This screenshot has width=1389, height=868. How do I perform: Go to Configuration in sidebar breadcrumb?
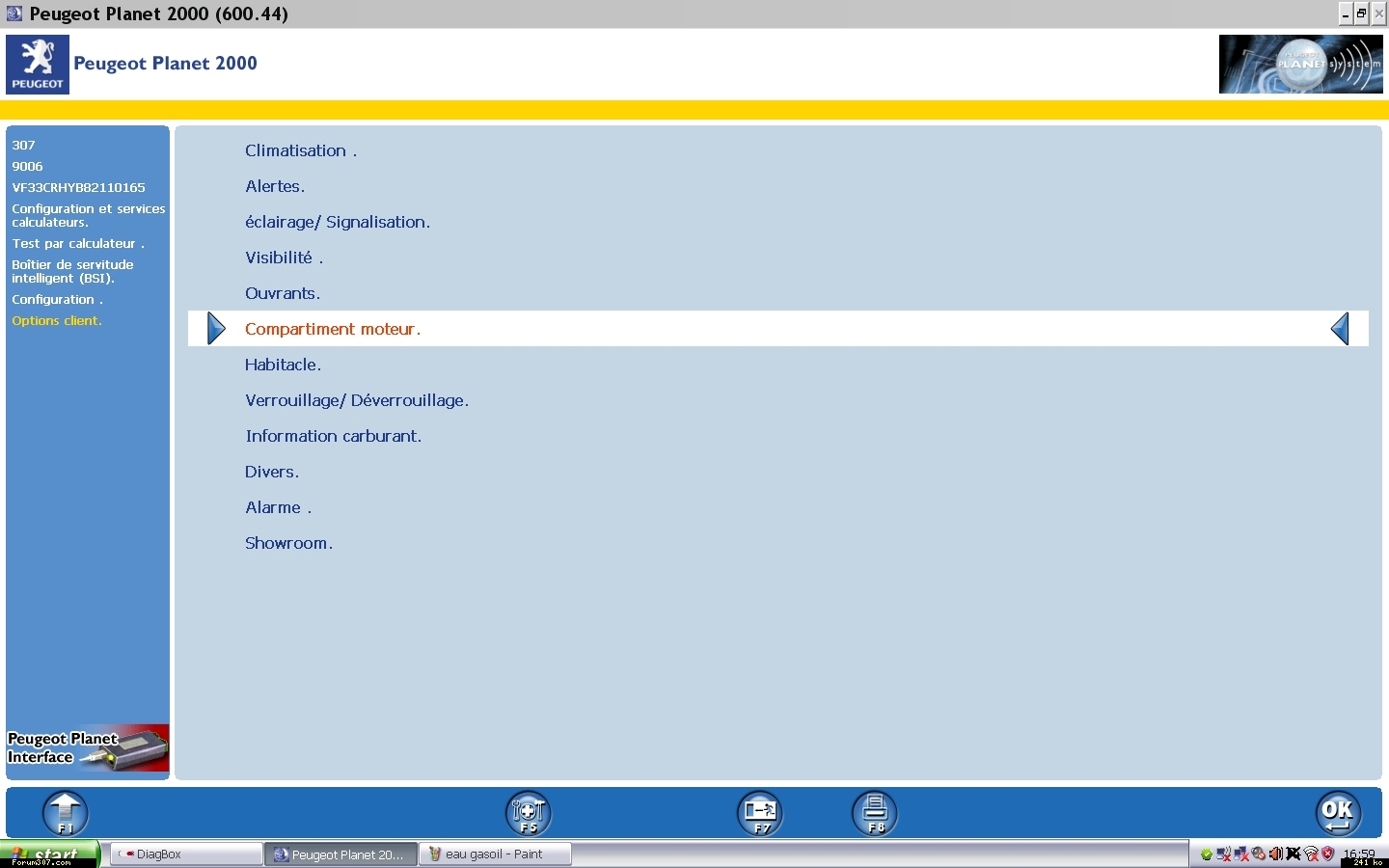click(56, 300)
